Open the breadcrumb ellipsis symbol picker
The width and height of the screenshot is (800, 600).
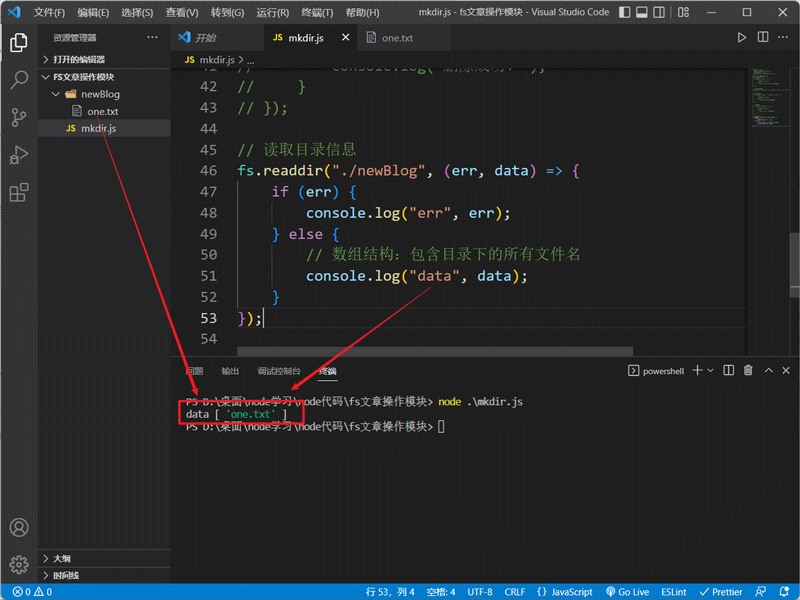251,61
